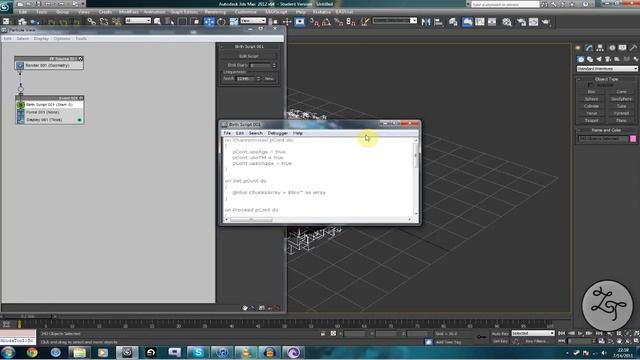Image resolution: width=640 pixels, height=360 pixels.
Task: Open Help menu in Birth Script window
Action: click(x=298, y=133)
